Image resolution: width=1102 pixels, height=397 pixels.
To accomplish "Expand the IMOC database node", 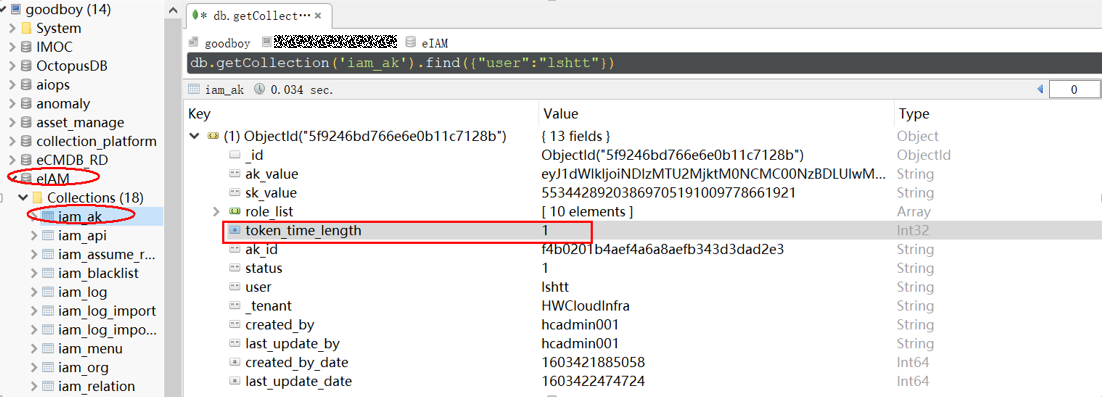I will (x=12, y=48).
